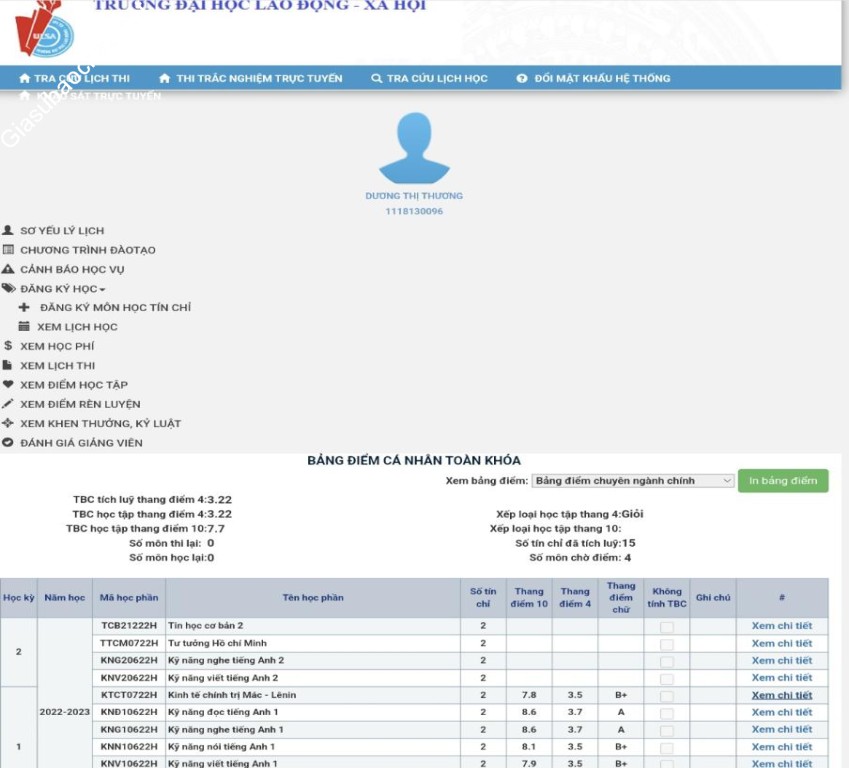Click the student profile avatar picture
849x768 pixels.
coord(414,148)
